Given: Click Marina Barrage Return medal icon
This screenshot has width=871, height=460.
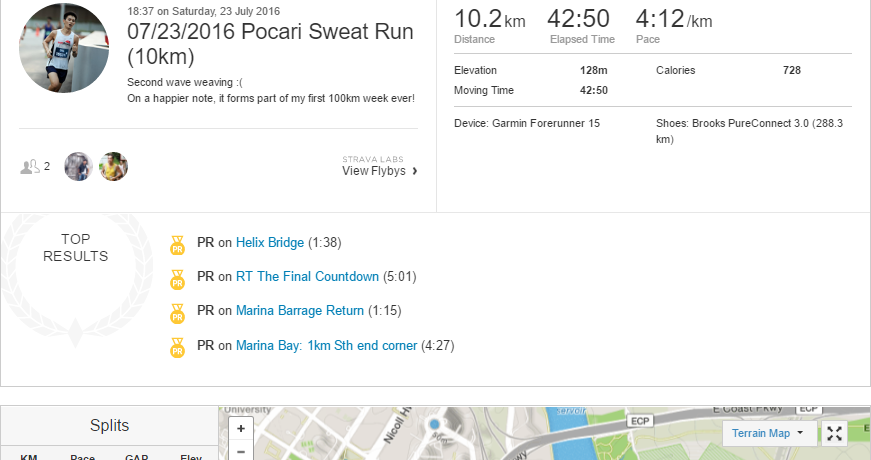Looking at the screenshot, I should point(178,312).
